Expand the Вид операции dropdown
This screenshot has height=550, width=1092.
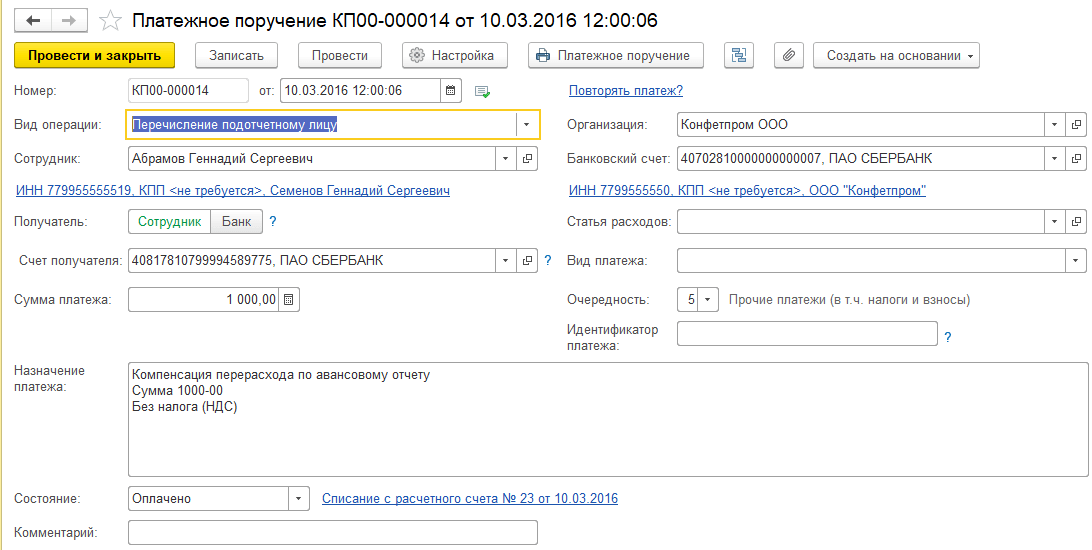click(x=526, y=125)
